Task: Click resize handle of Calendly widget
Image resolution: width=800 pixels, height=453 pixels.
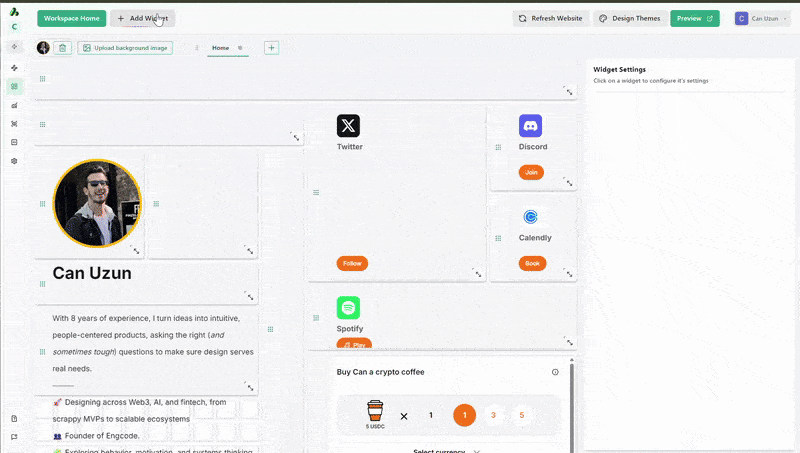Action: coord(568,273)
